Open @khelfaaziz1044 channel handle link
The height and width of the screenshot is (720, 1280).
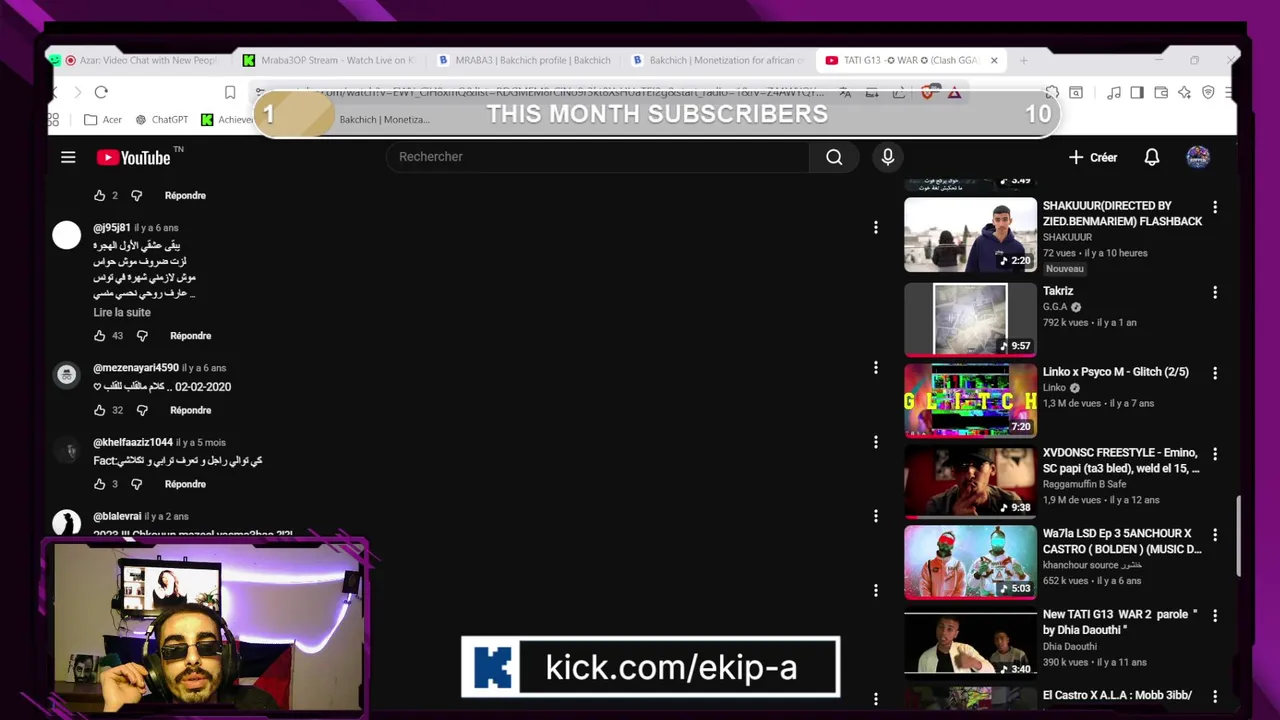pyautogui.click(x=133, y=442)
